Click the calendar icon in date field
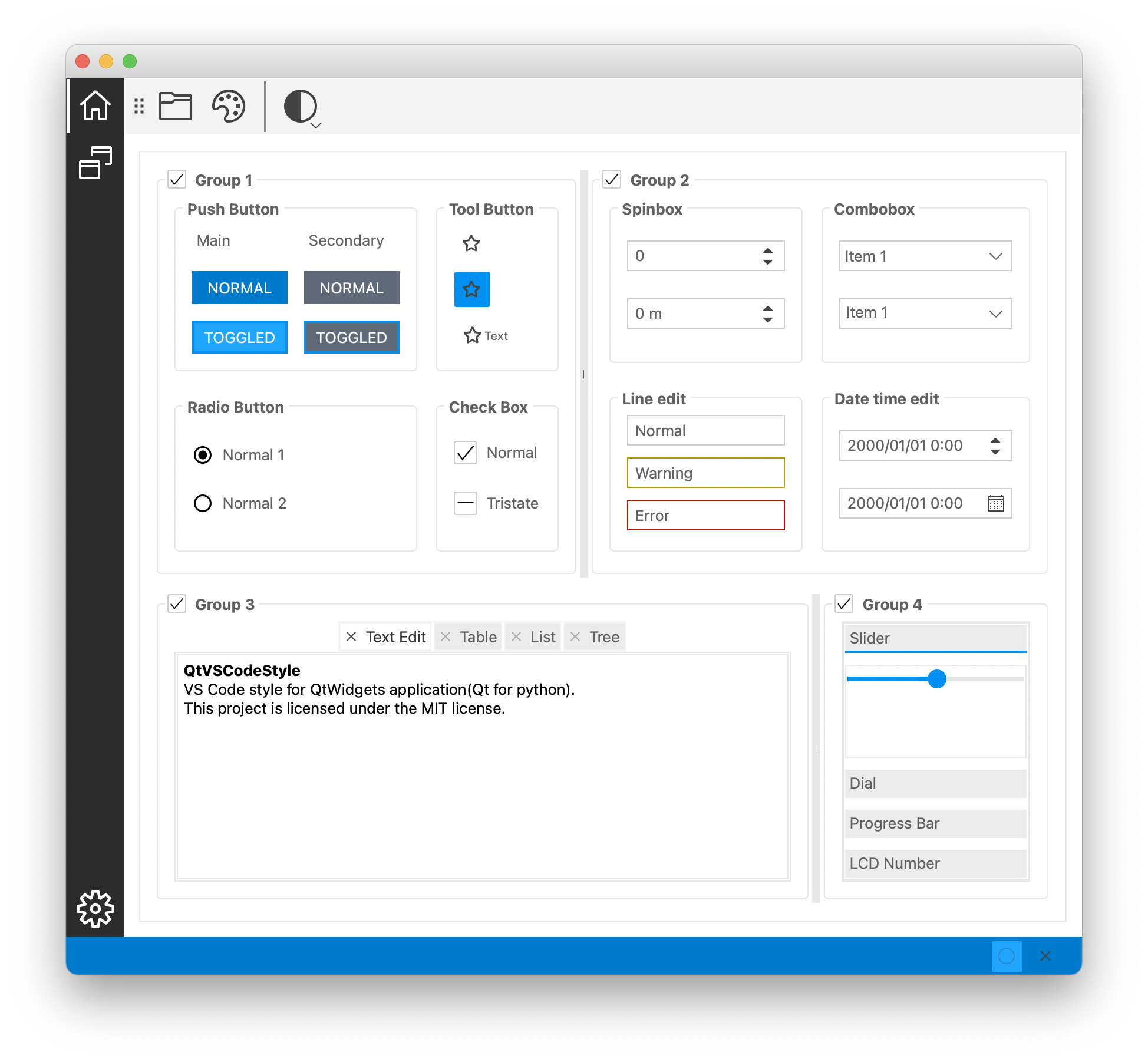Image resolution: width=1148 pixels, height=1062 pixels. (x=995, y=503)
